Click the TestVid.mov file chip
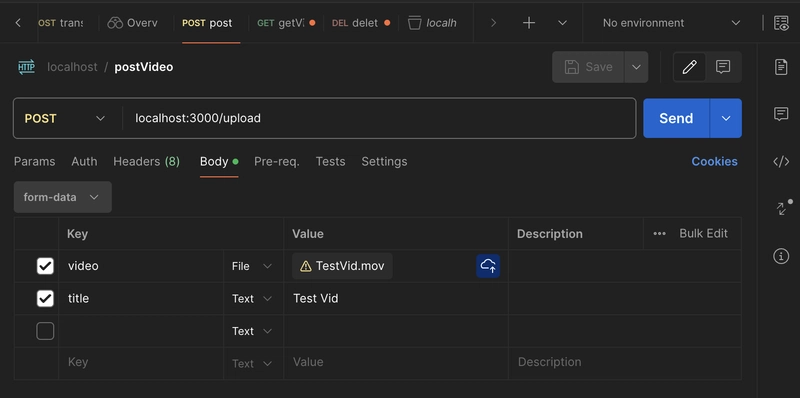The image size is (800, 398). coord(342,266)
